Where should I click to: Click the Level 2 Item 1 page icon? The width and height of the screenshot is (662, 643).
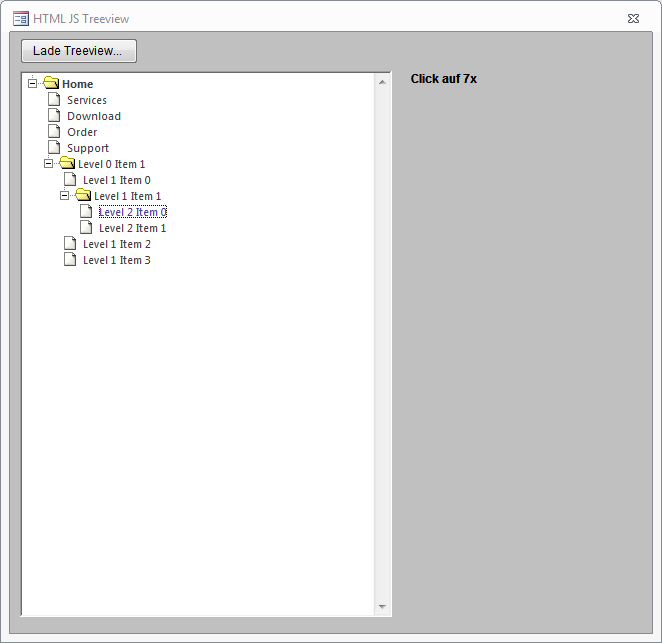coord(87,228)
